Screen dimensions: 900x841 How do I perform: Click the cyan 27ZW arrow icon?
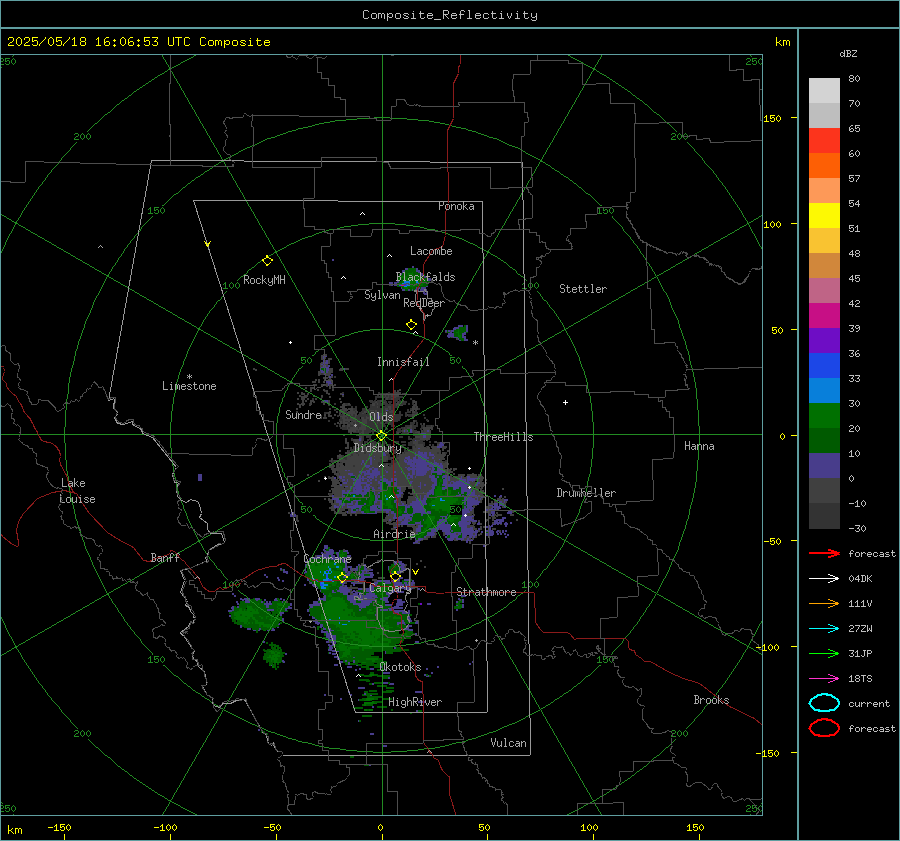(x=824, y=629)
